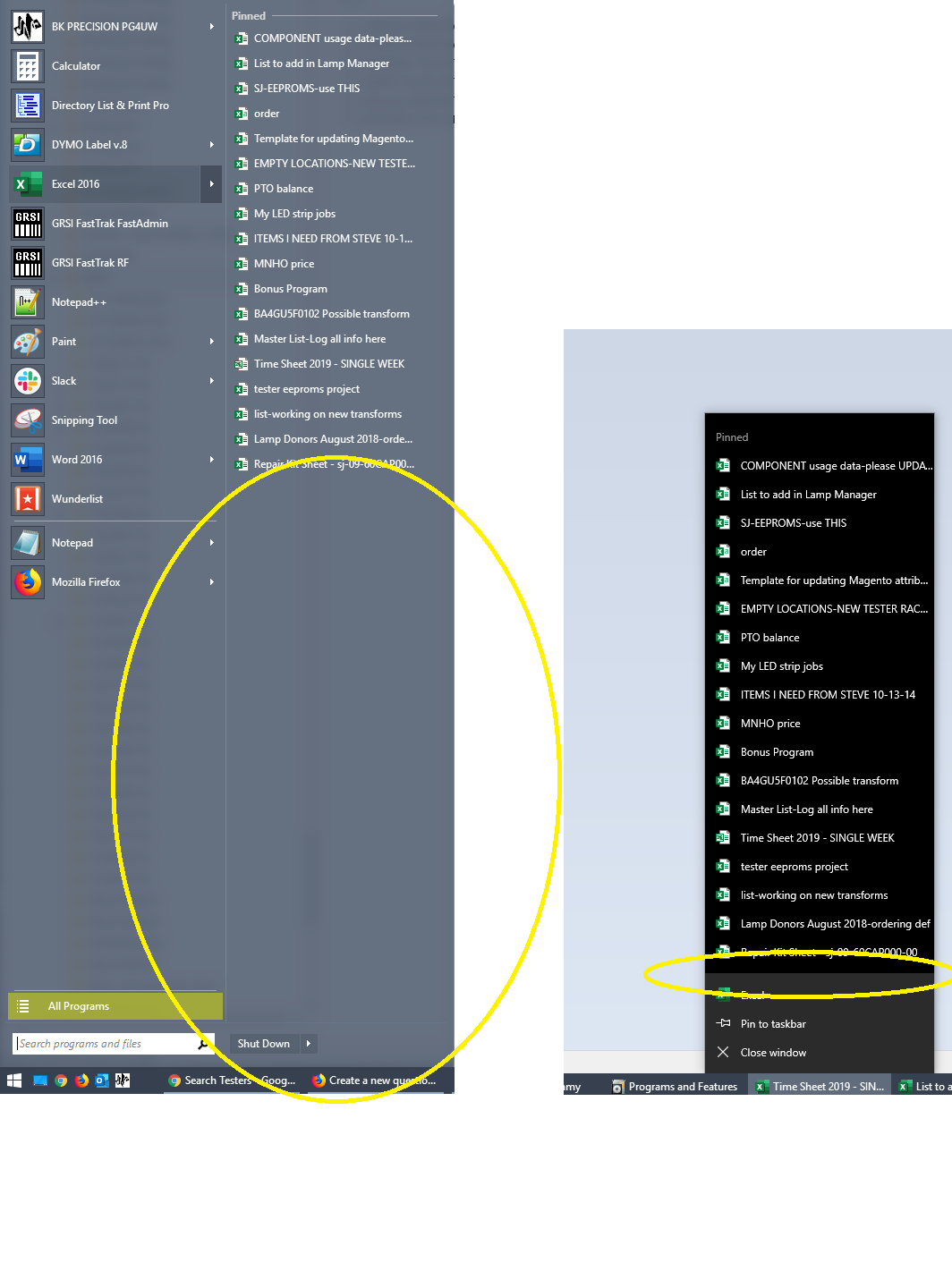Open Template for updating Magento in jump list
952x1288 pixels.
coord(820,580)
